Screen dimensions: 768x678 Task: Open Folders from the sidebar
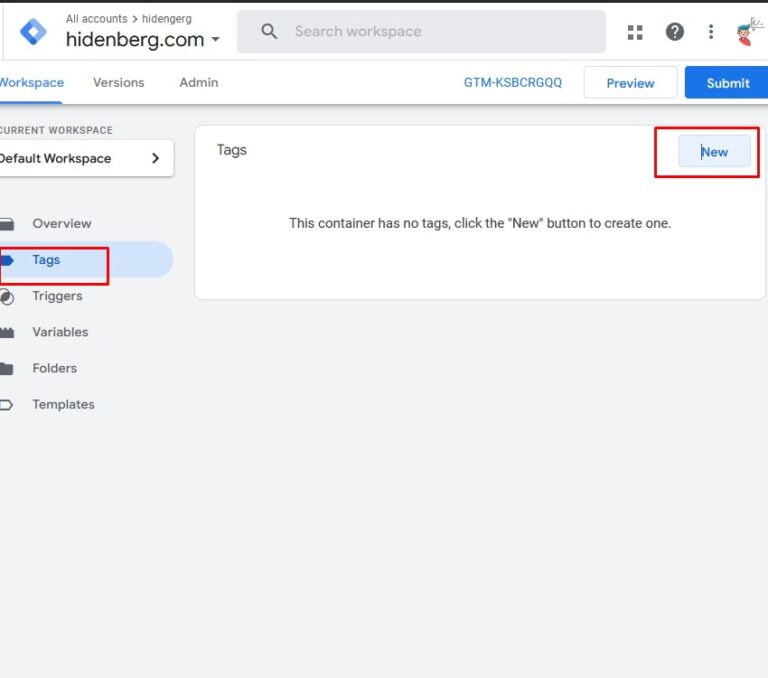click(54, 368)
